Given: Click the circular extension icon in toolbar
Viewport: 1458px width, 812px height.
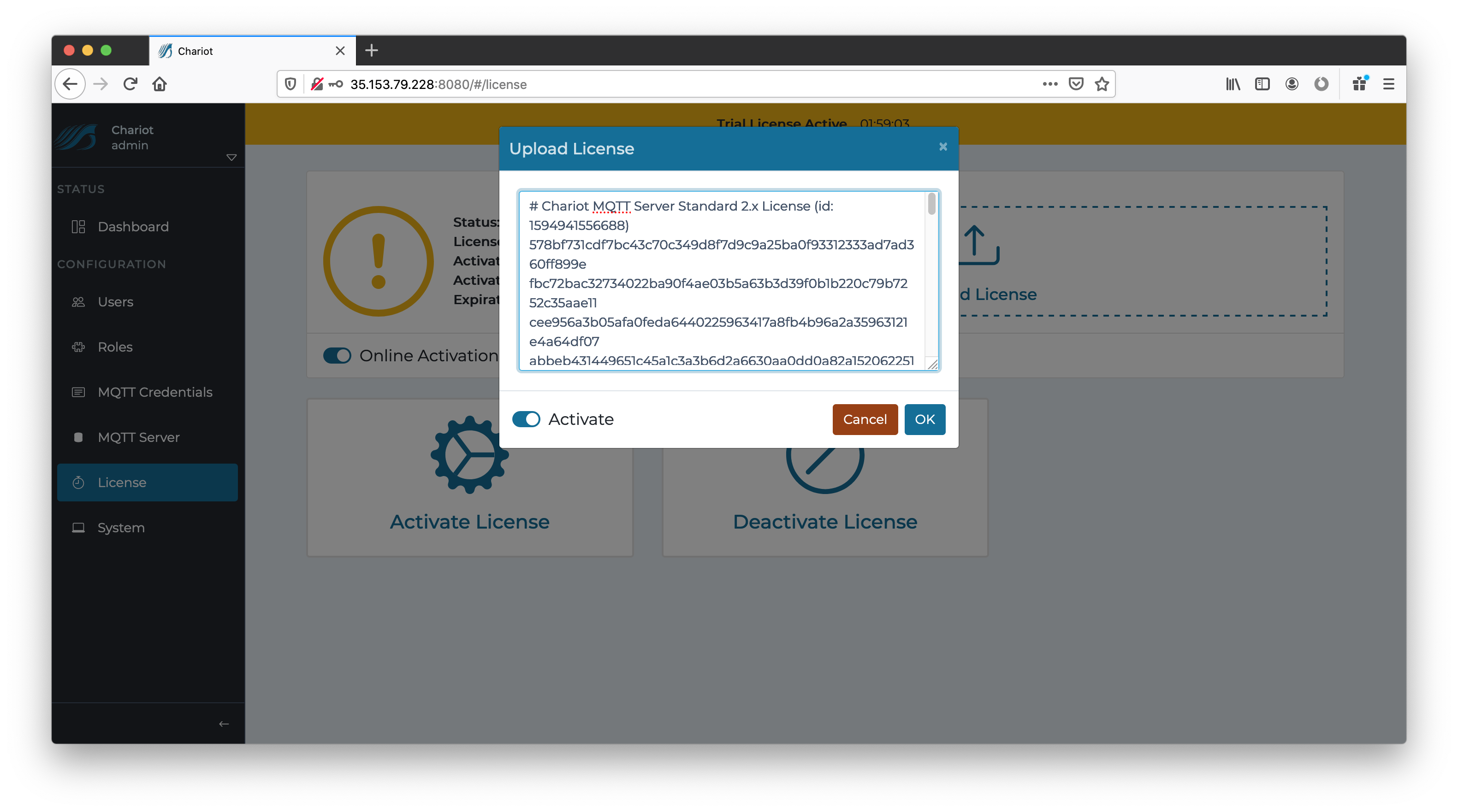Looking at the screenshot, I should [1321, 84].
